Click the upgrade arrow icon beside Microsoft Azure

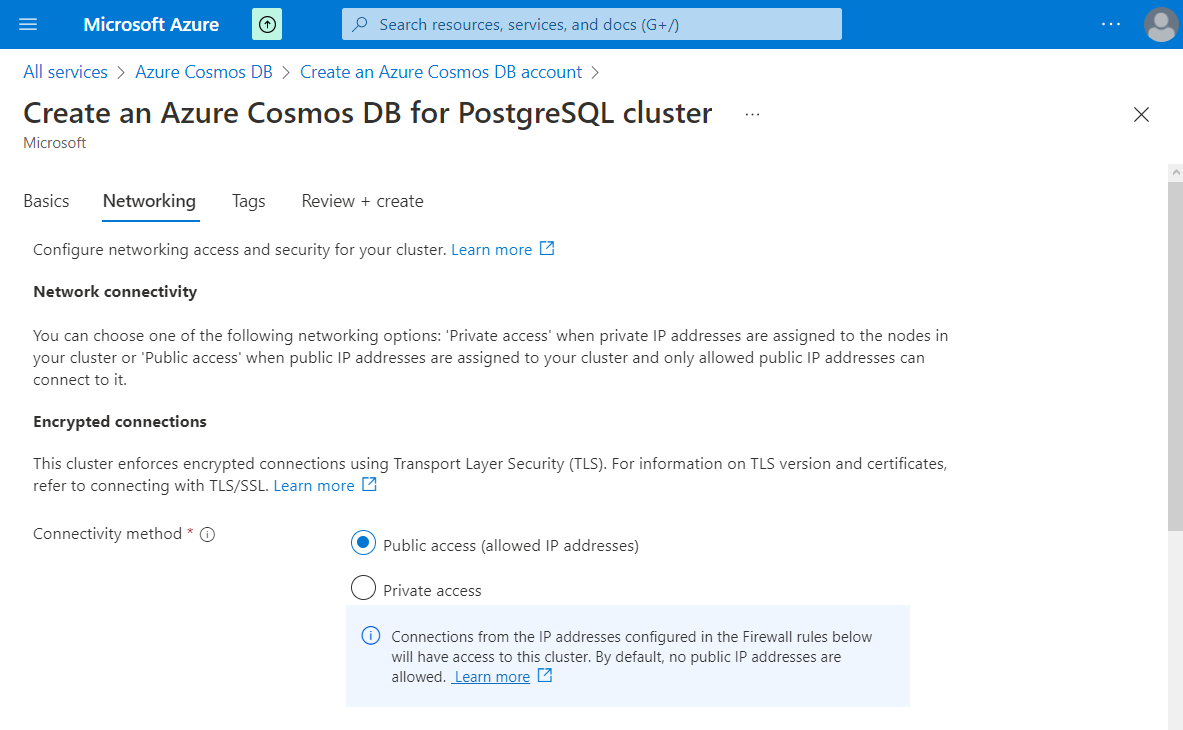click(267, 24)
